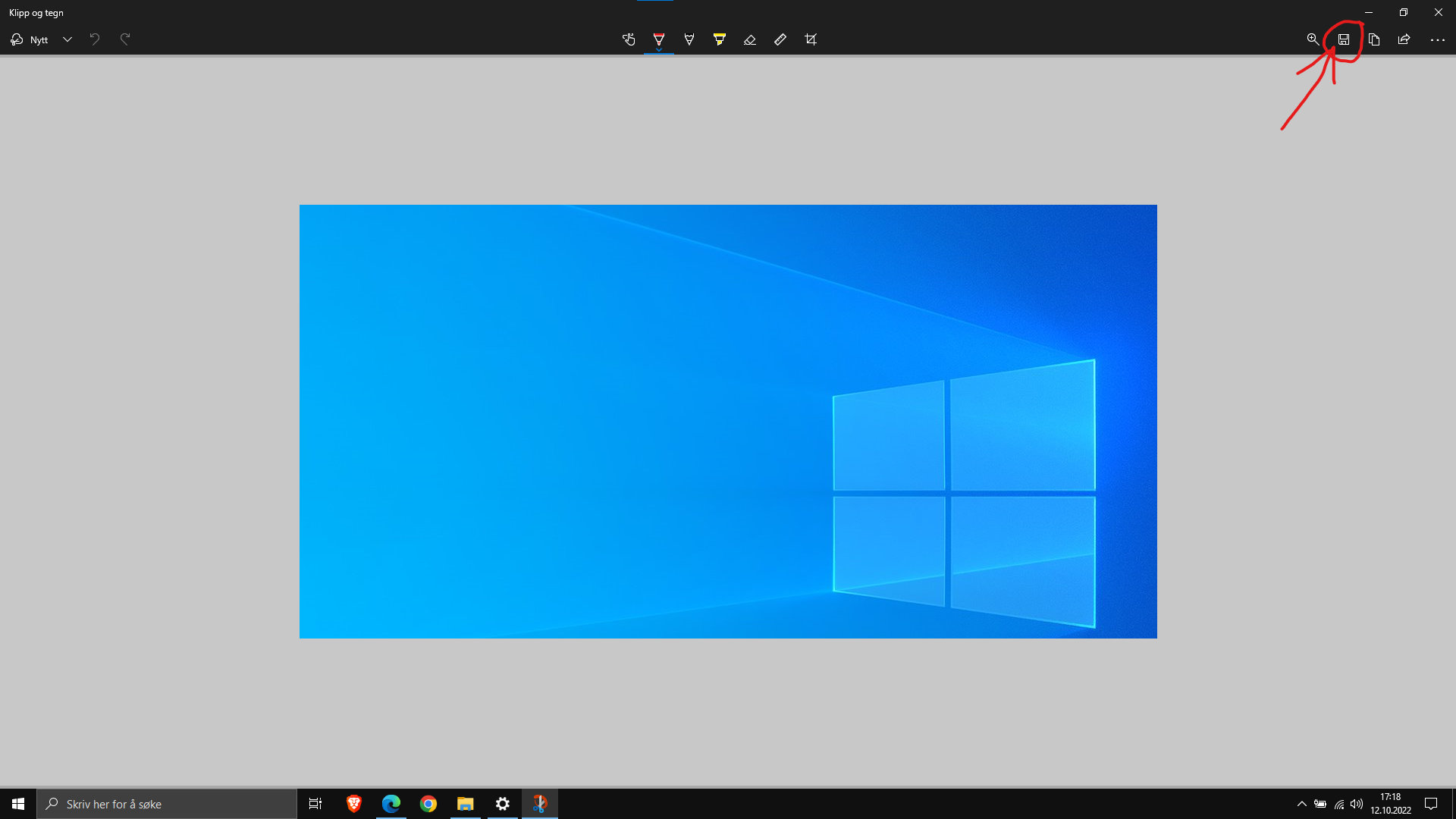This screenshot has width=1456, height=819.
Task: Select the eraser tool
Action: (750, 39)
